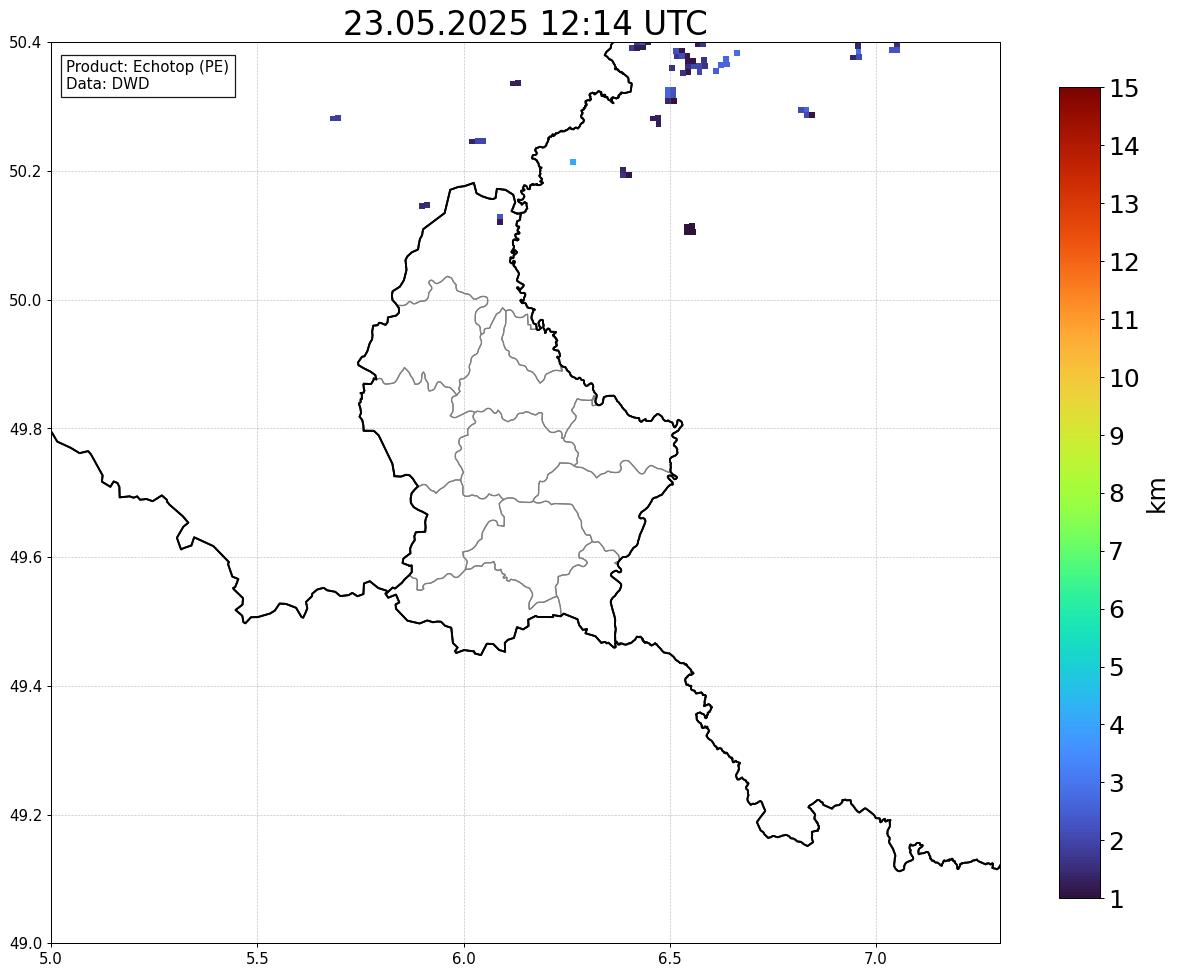The width and height of the screenshot is (1178, 976).
Task: Click the longitude axis label '6.0'
Action: 464,959
